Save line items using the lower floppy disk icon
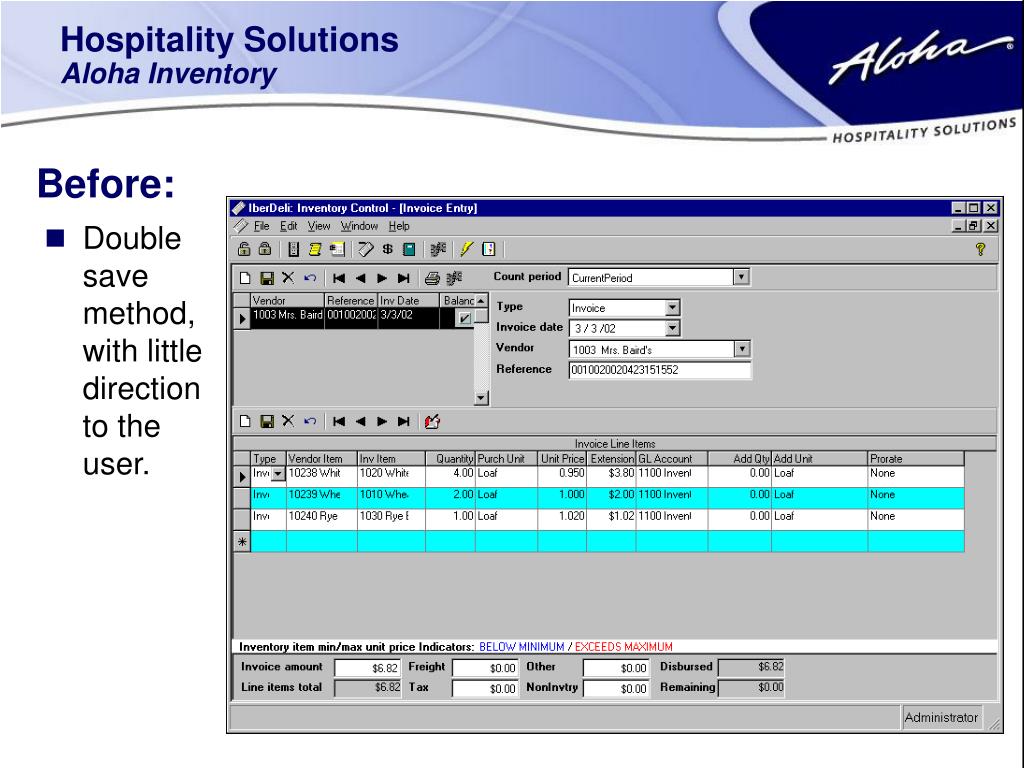Screen dimensions: 1024x768 click(x=266, y=421)
